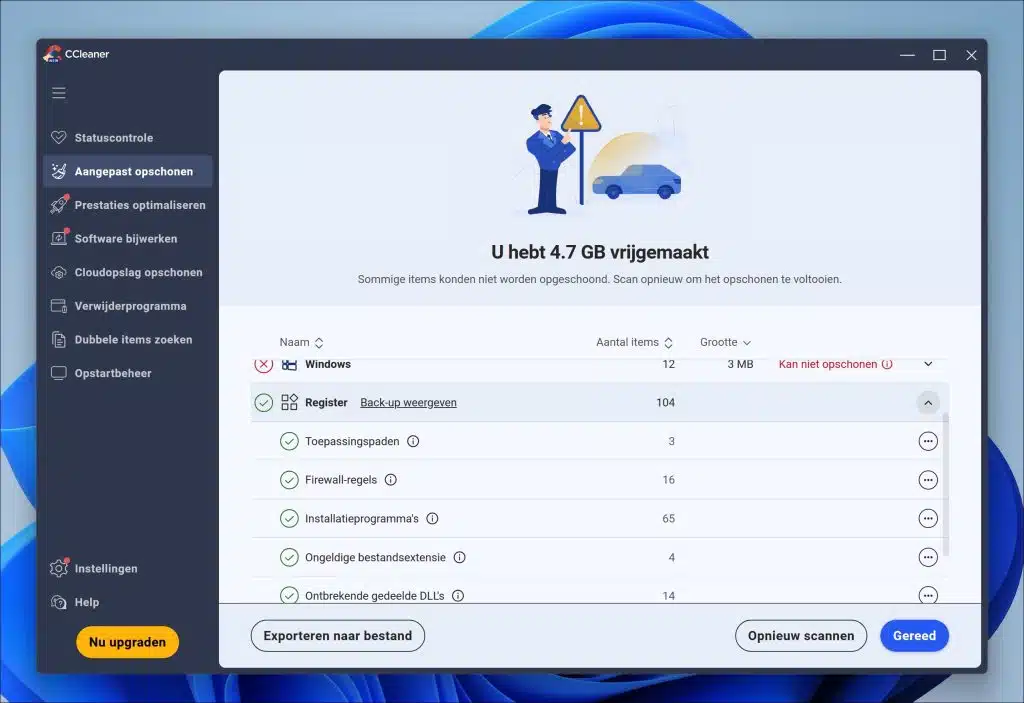Viewport: 1024px width, 703px height.
Task: Click info icon beside Kan niet opschonen
Action: pyautogui.click(x=887, y=364)
